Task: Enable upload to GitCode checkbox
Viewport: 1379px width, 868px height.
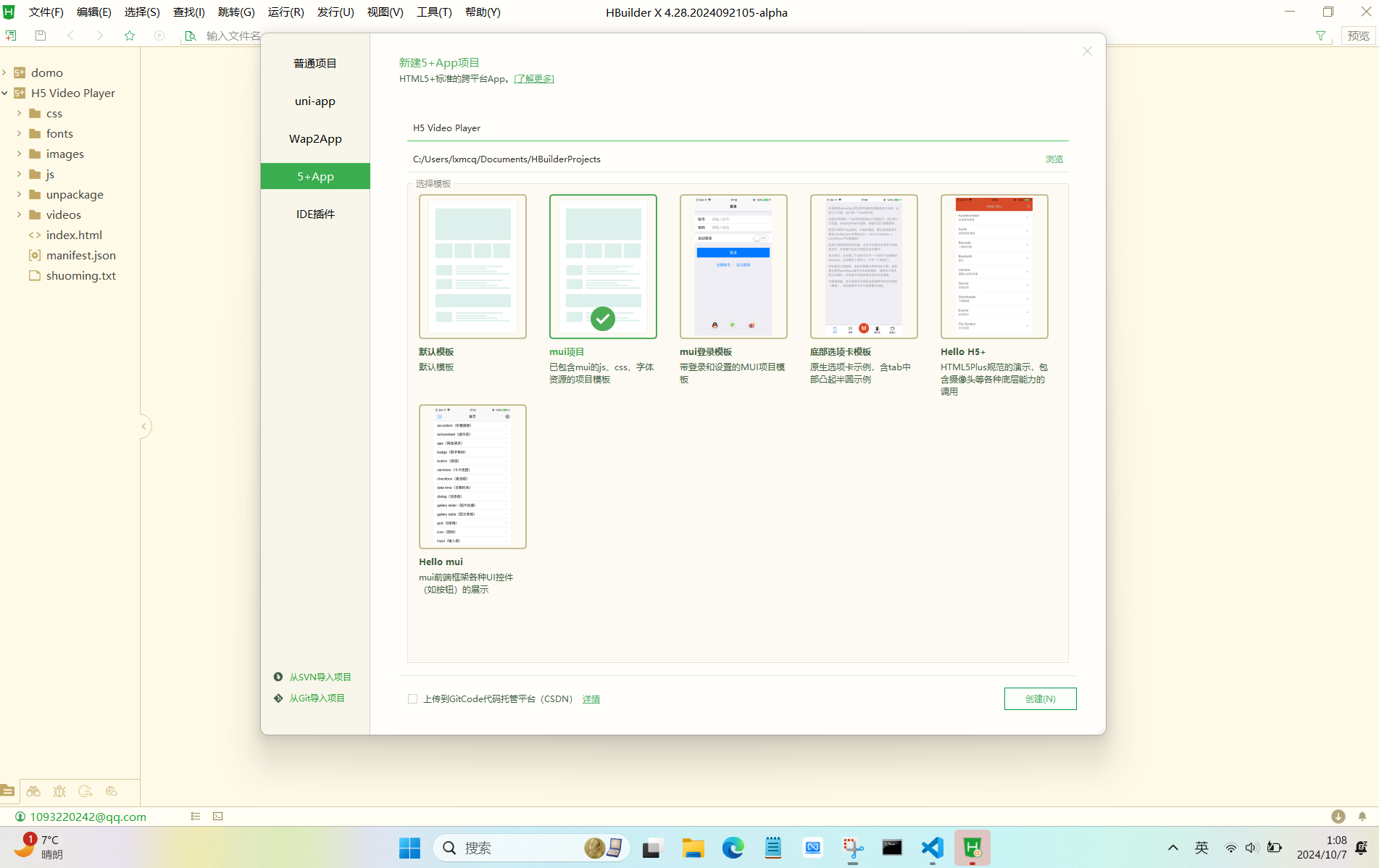Action: pyautogui.click(x=412, y=699)
